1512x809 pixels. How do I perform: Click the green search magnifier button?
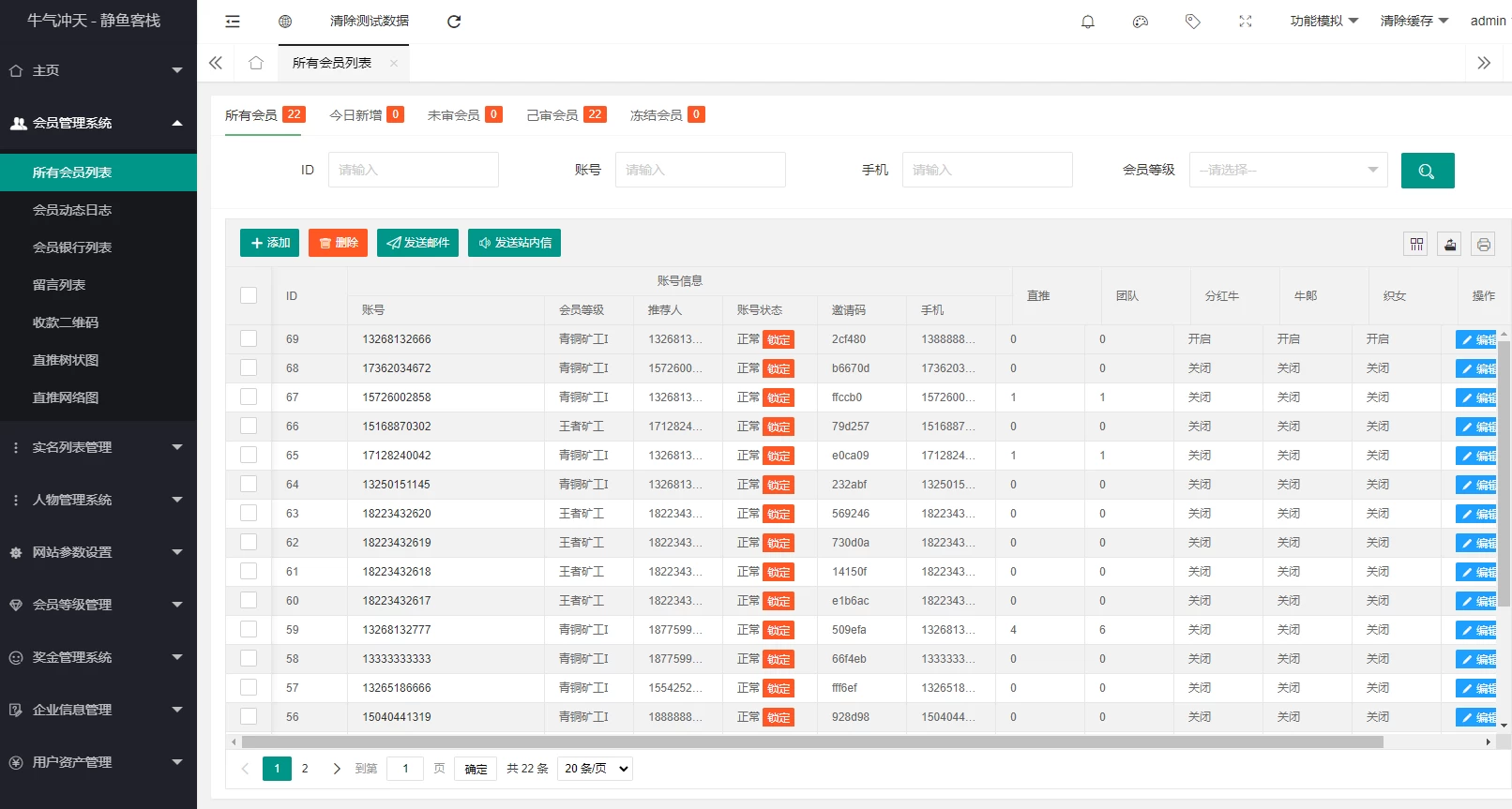(x=1427, y=171)
